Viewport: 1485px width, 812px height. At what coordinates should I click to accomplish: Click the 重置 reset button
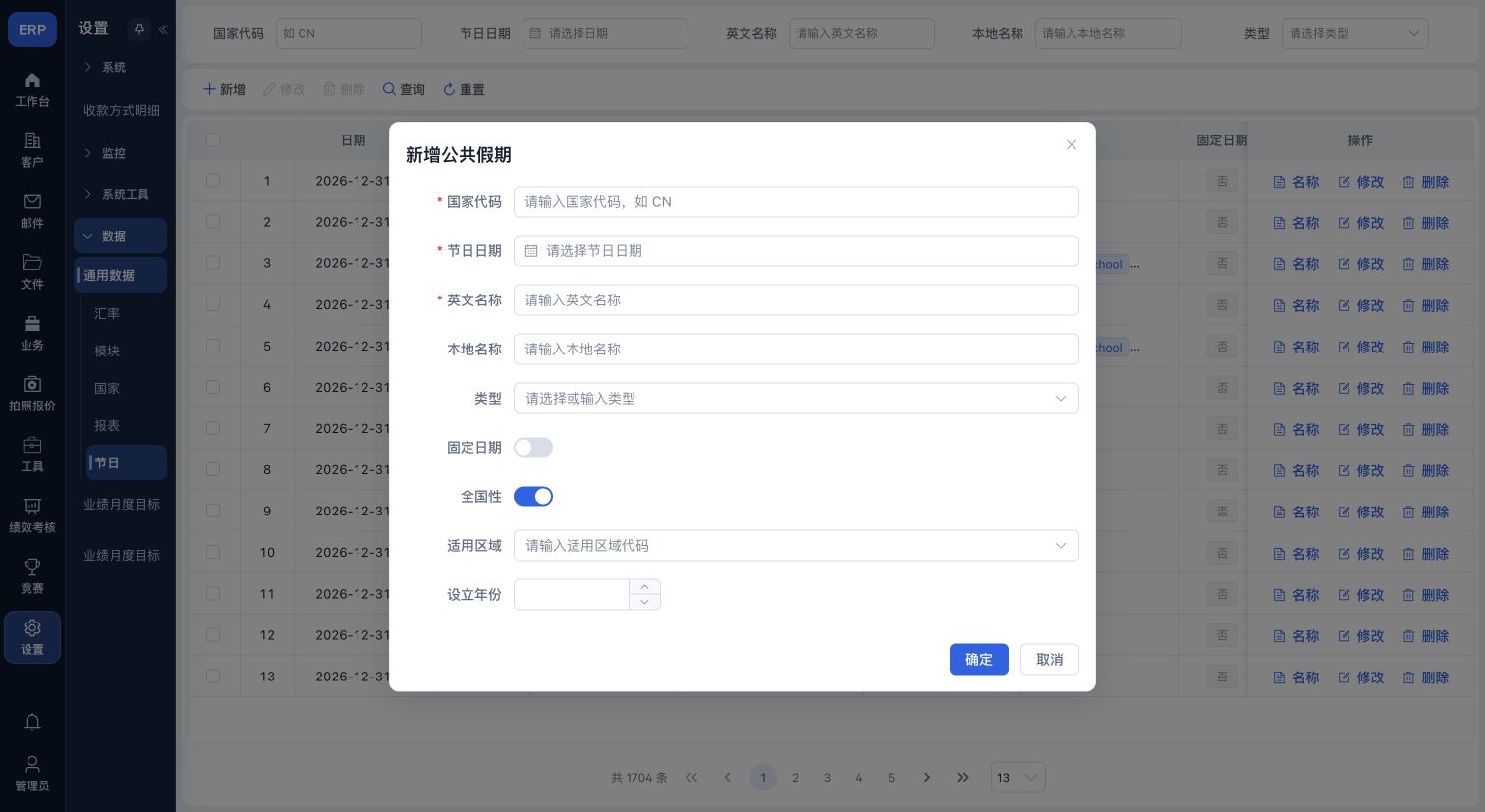[x=464, y=89]
